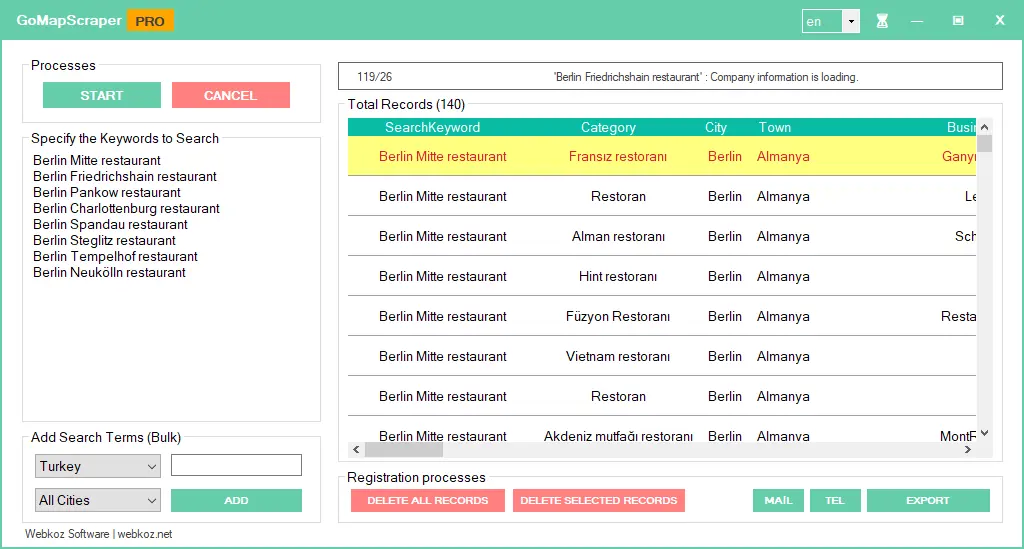This screenshot has width=1024, height=549.
Task: Click the Town column header
Action: 775,127
